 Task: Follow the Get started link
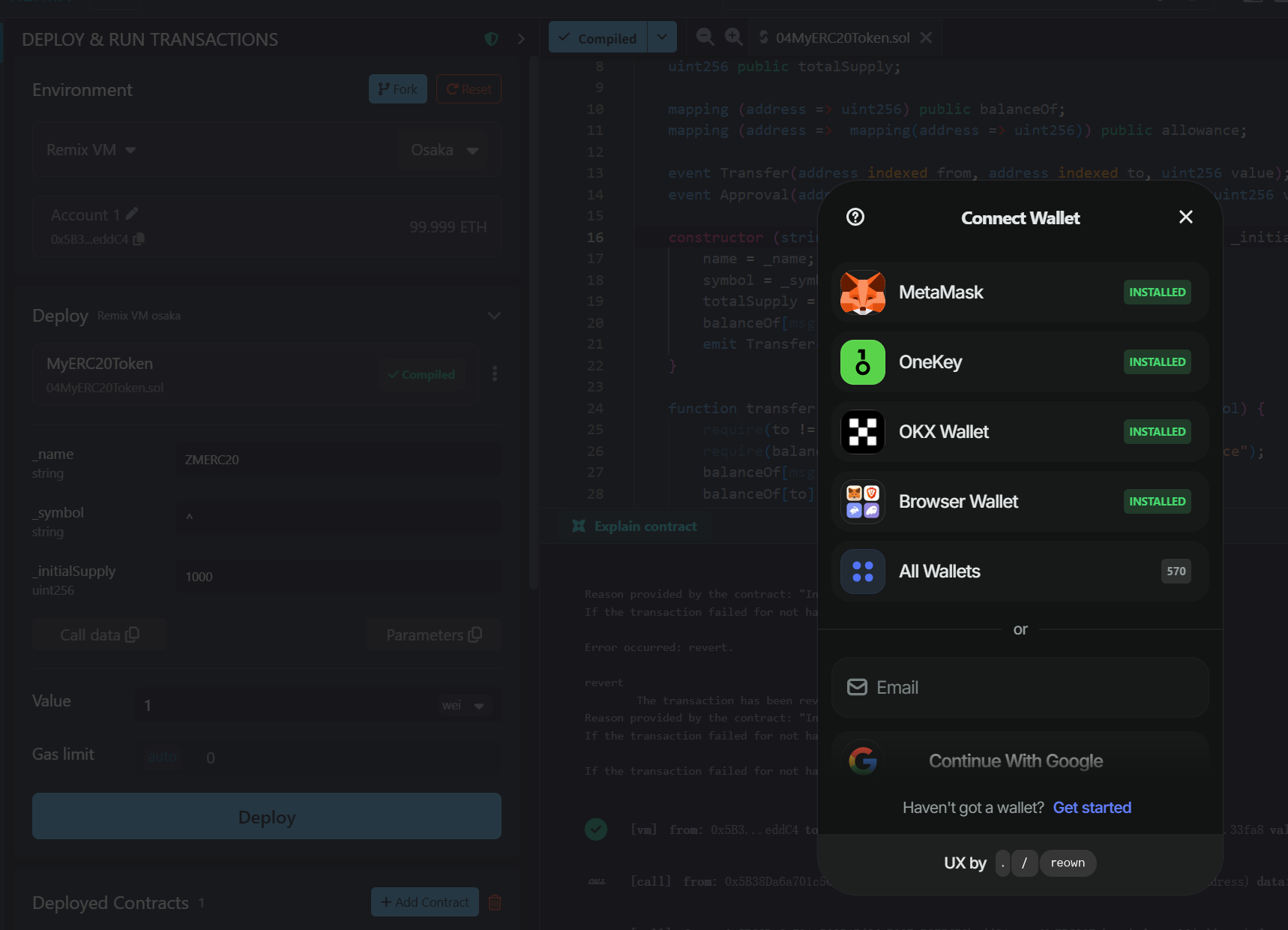coord(1092,808)
